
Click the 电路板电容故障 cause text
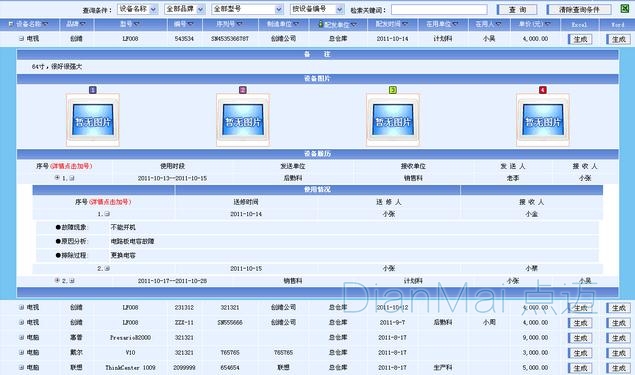(132, 241)
